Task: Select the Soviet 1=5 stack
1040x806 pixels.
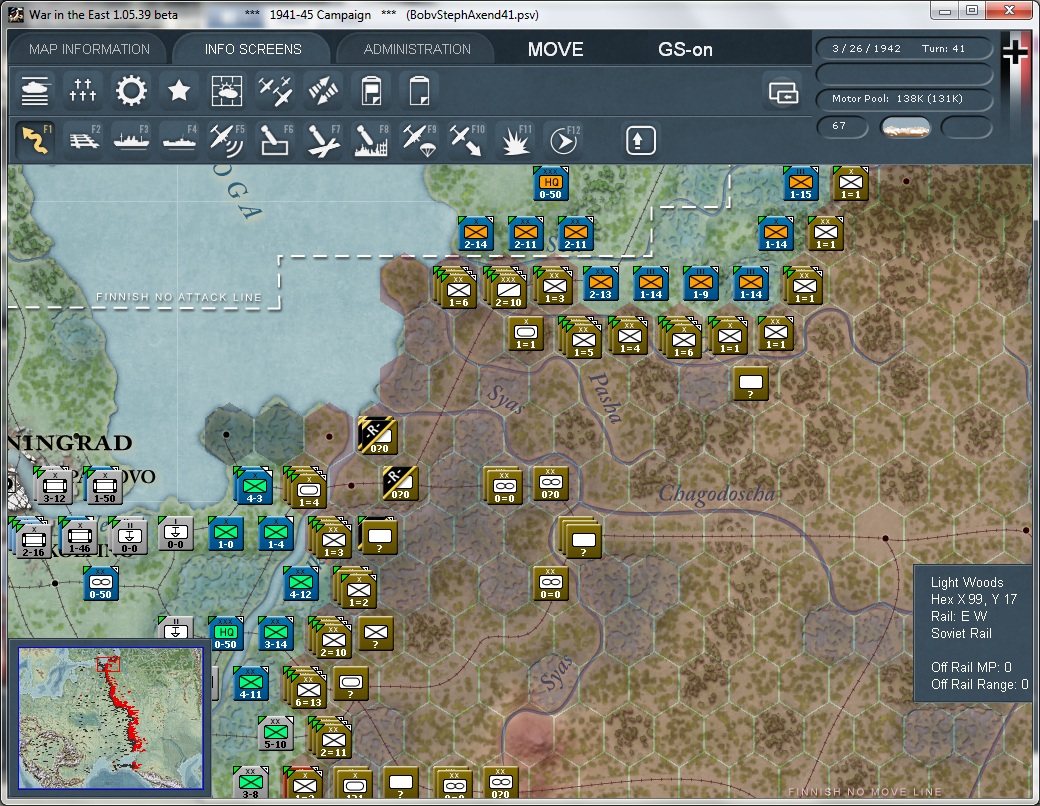Action: [582, 338]
